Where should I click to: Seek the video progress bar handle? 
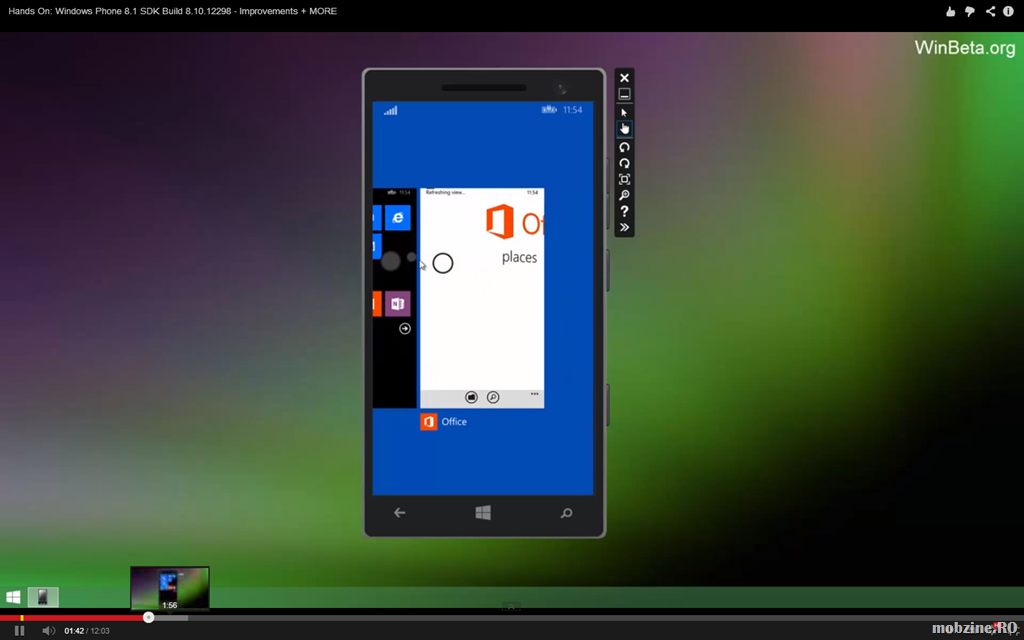148,617
